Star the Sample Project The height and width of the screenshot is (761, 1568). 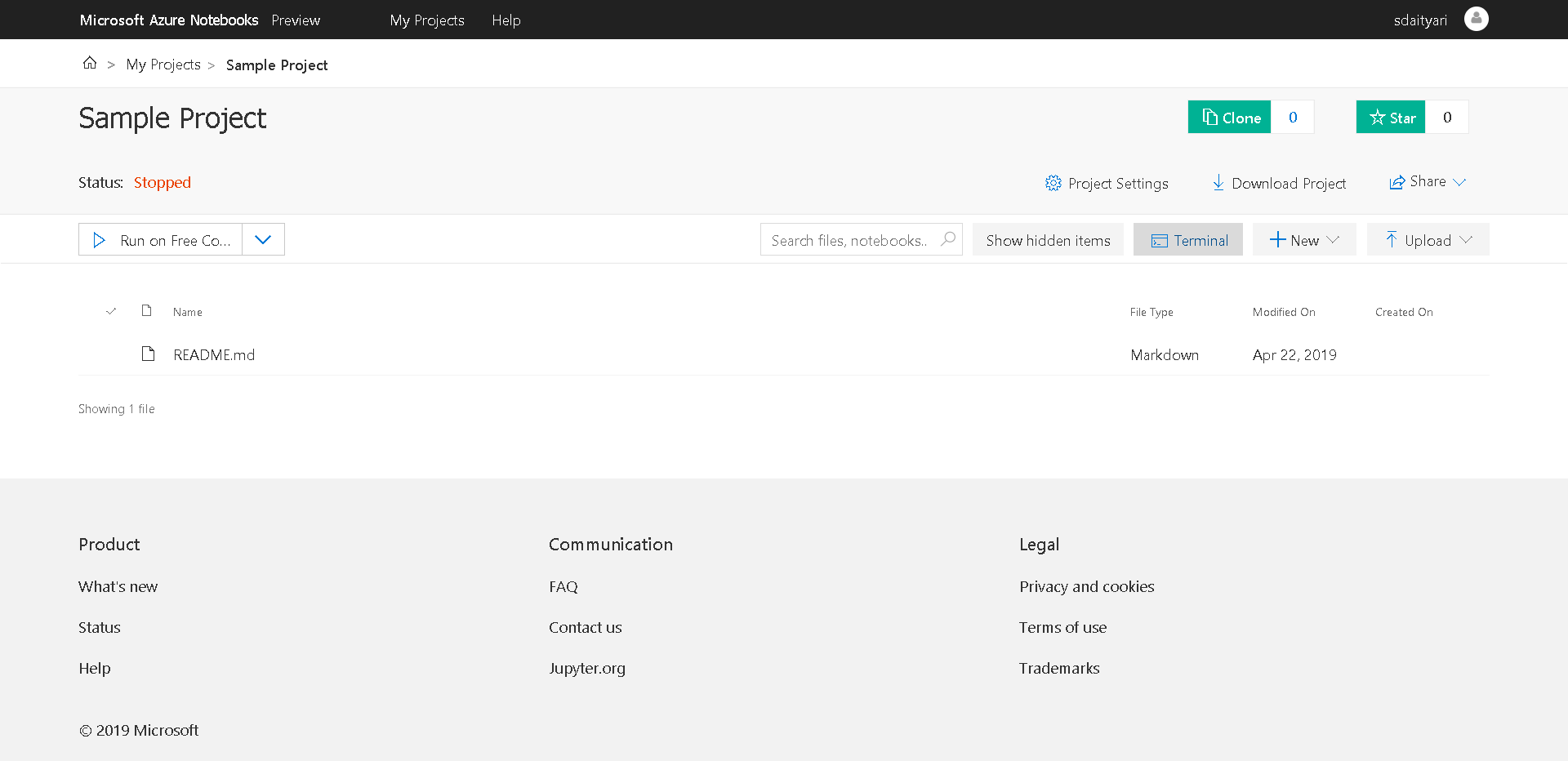point(1390,117)
